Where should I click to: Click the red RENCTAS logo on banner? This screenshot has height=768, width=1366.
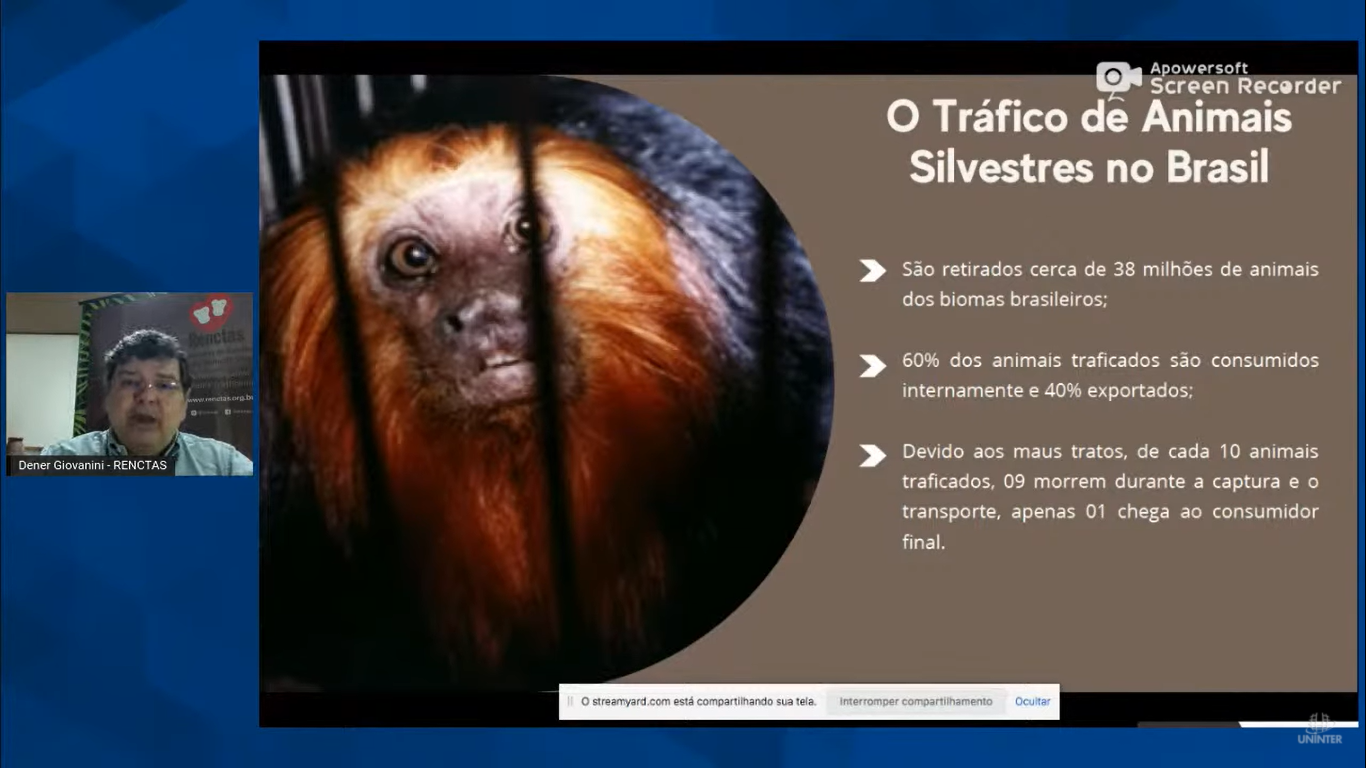click(210, 312)
